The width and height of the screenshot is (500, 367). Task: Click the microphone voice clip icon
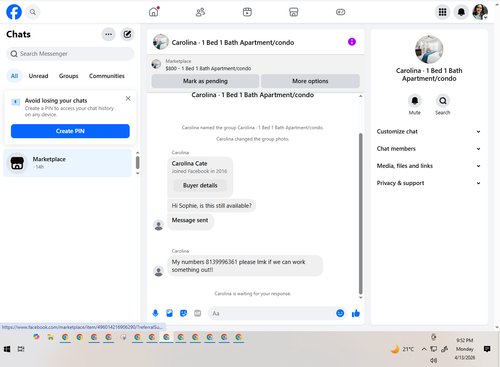(155, 313)
